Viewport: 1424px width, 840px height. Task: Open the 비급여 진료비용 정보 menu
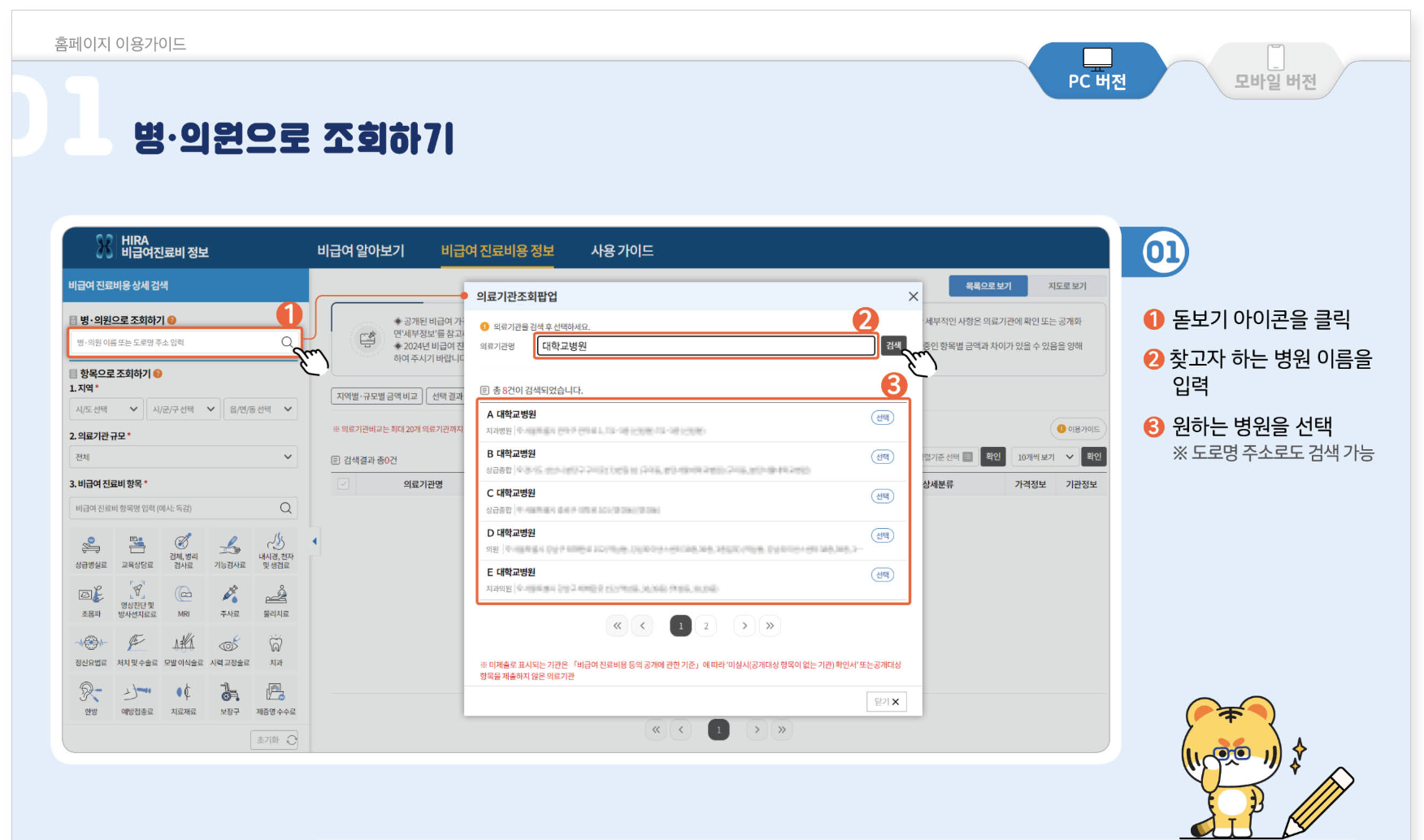click(497, 251)
